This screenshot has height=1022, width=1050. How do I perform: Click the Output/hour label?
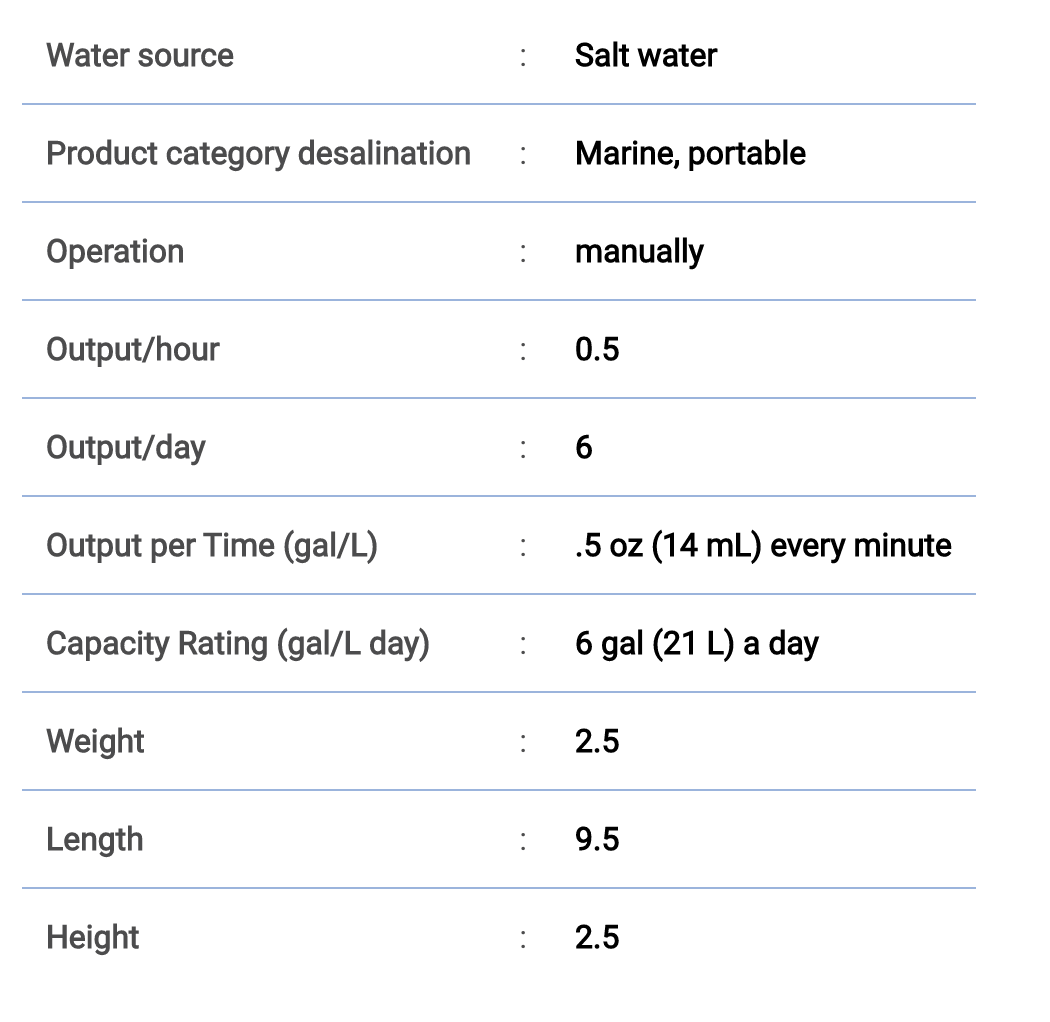pos(133,350)
